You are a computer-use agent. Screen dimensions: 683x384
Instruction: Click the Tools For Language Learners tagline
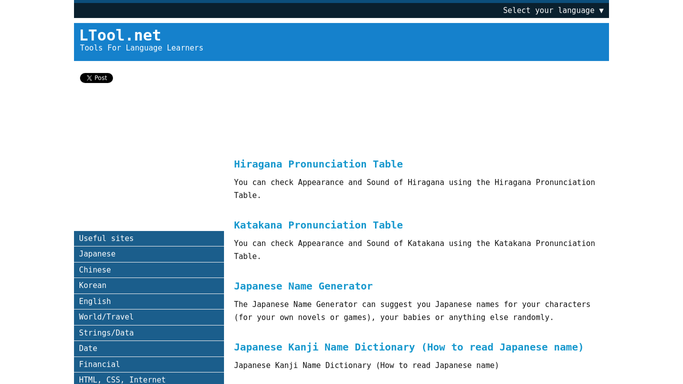(x=141, y=48)
